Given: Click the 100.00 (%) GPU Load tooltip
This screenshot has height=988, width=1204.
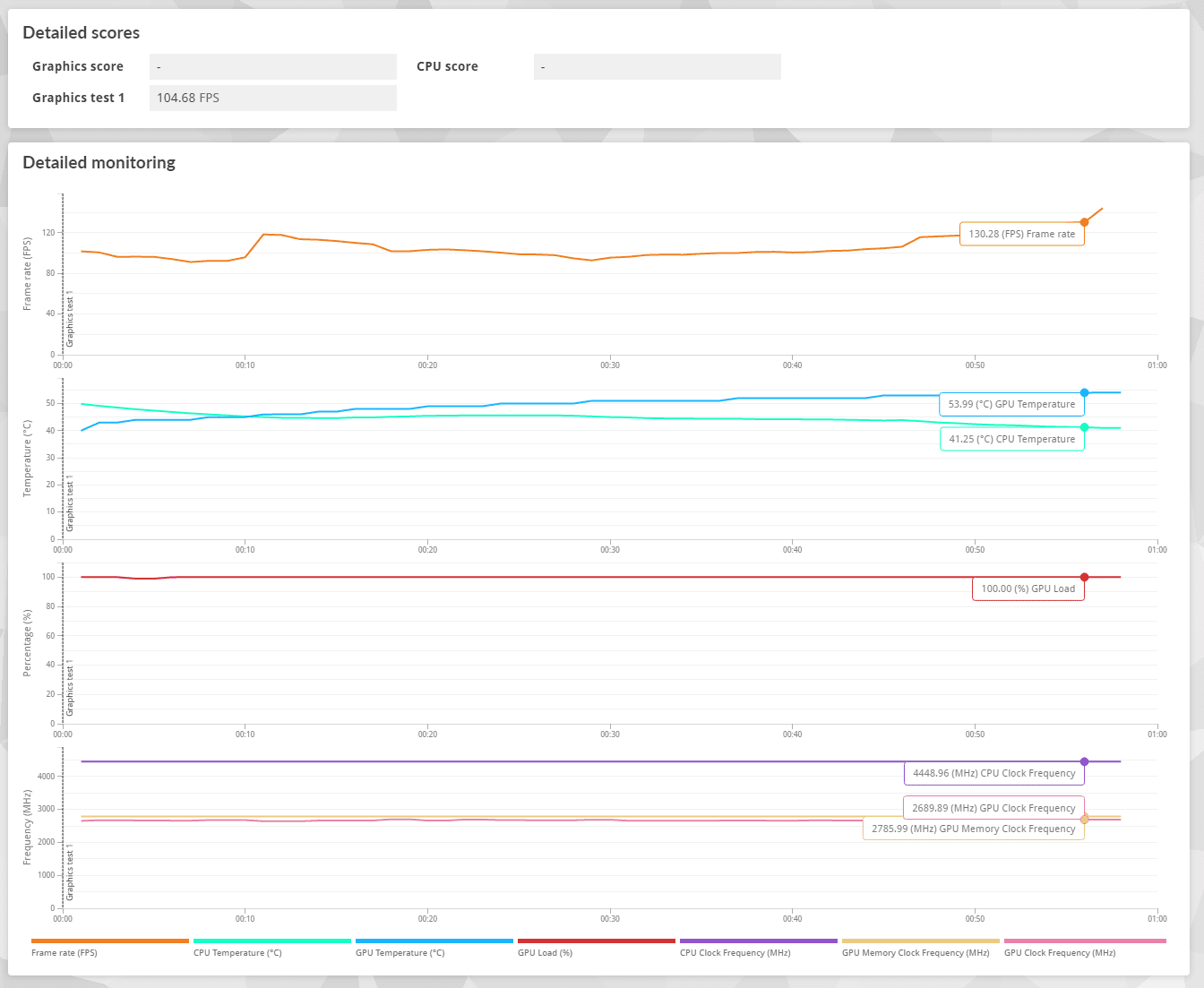Looking at the screenshot, I should click(1028, 589).
